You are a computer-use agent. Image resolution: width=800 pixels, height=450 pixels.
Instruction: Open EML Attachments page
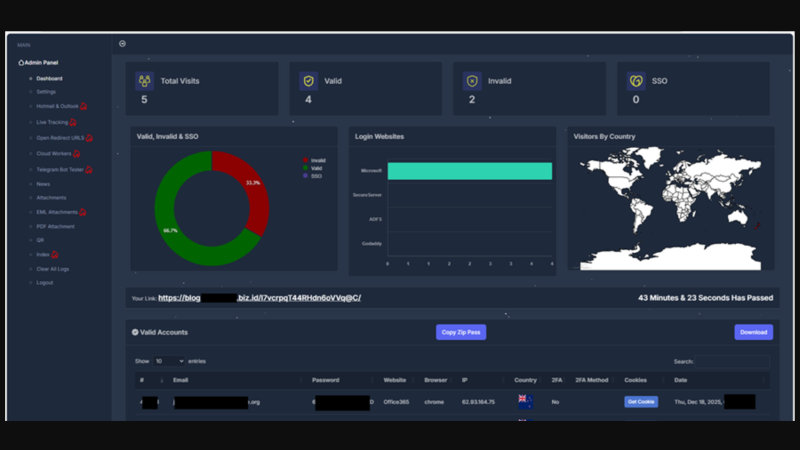(x=57, y=212)
